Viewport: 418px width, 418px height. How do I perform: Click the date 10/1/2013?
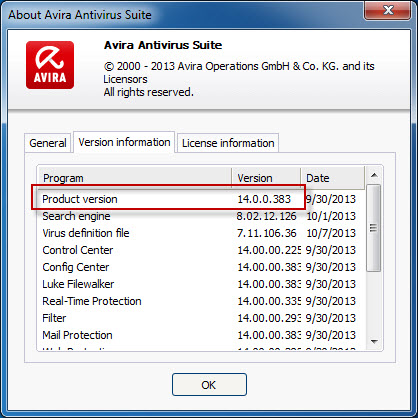click(x=331, y=216)
